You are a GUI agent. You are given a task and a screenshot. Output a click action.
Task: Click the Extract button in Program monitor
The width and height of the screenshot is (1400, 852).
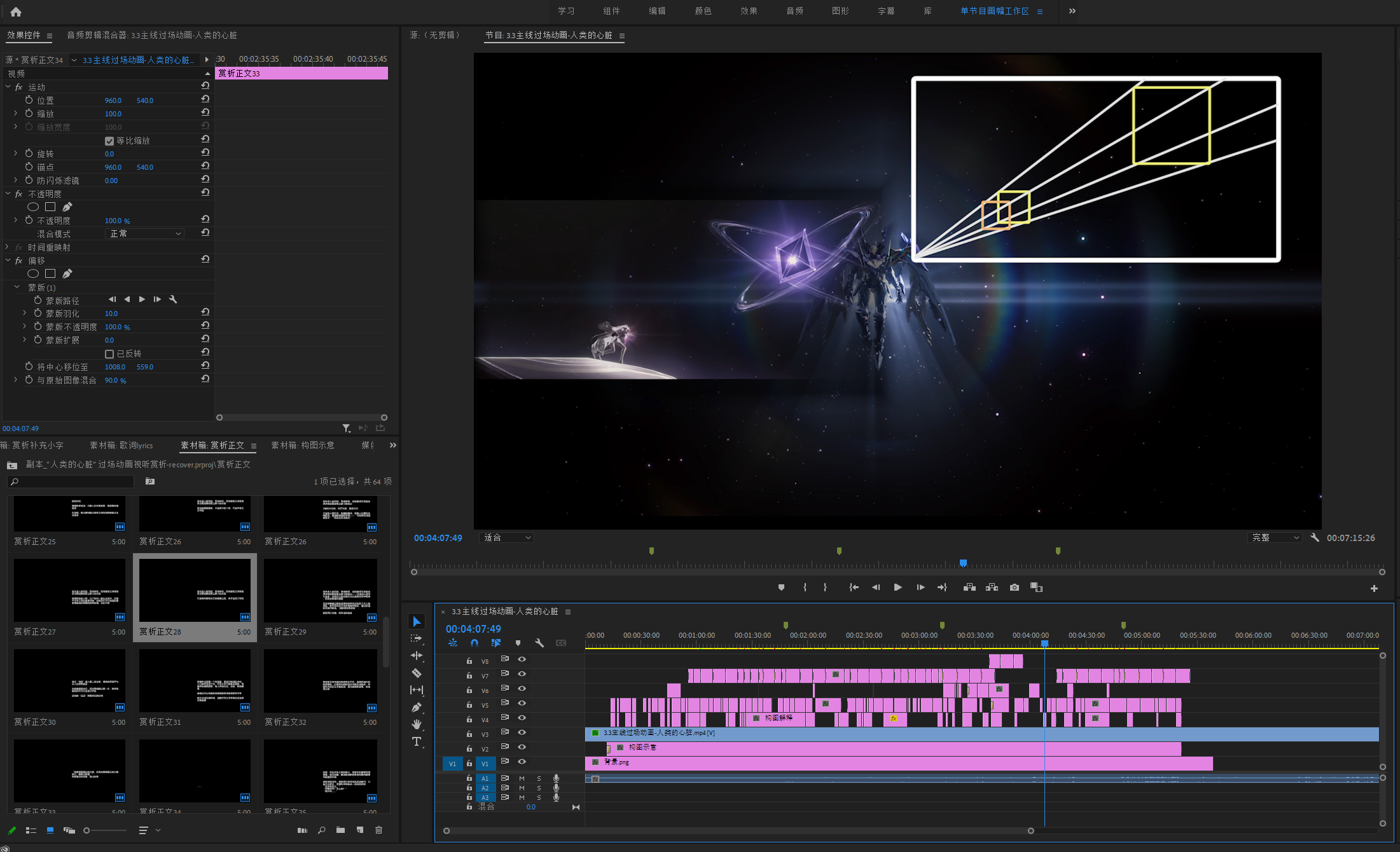[x=992, y=587]
